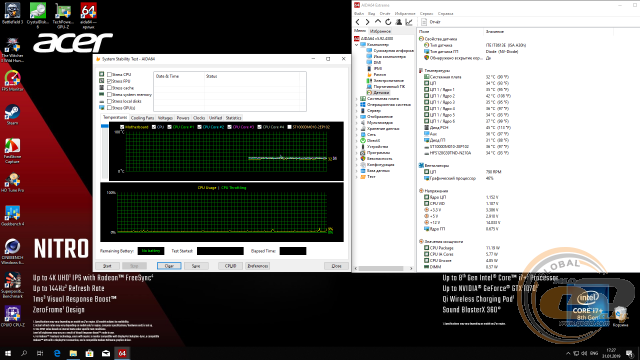640x360 pixels.
Task: Switch to the Cooling Fans tab
Action: [x=142, y=118]
